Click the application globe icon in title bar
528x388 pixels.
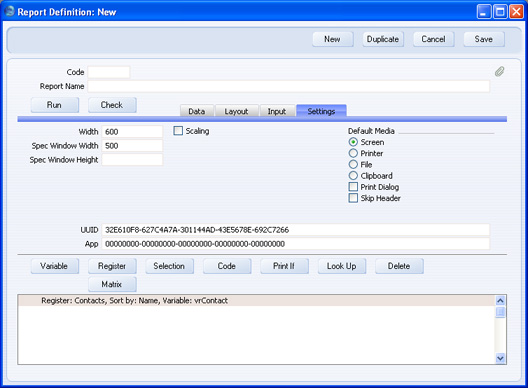pos(9,11)
